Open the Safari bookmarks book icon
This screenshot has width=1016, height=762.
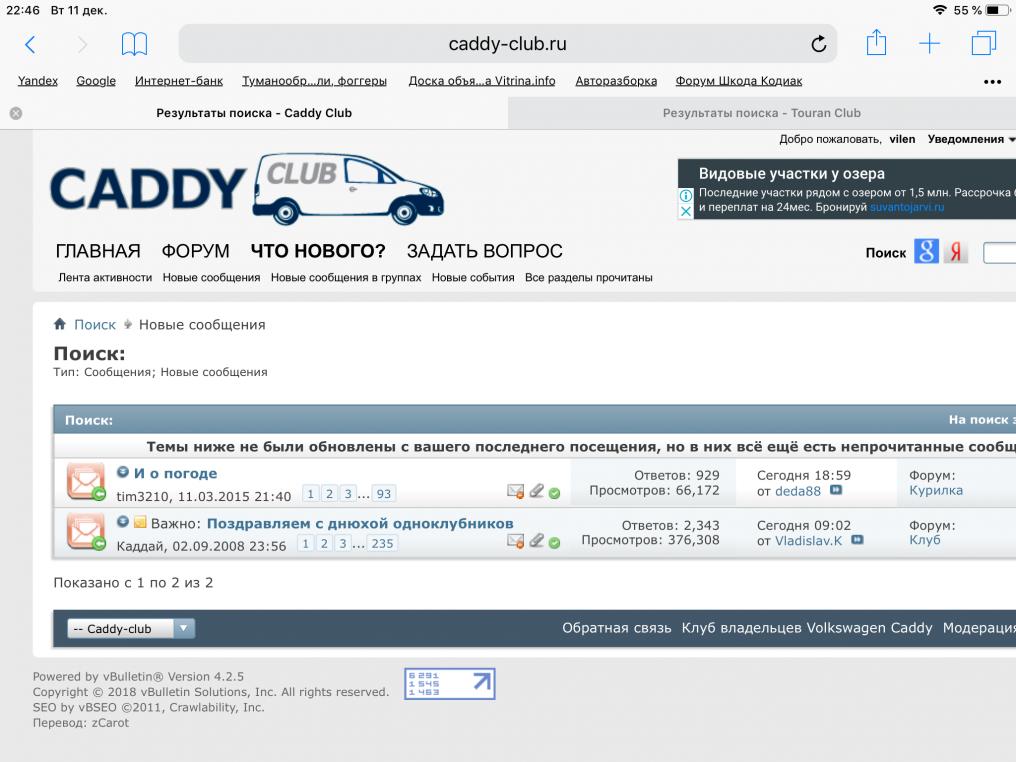point(134,44)
